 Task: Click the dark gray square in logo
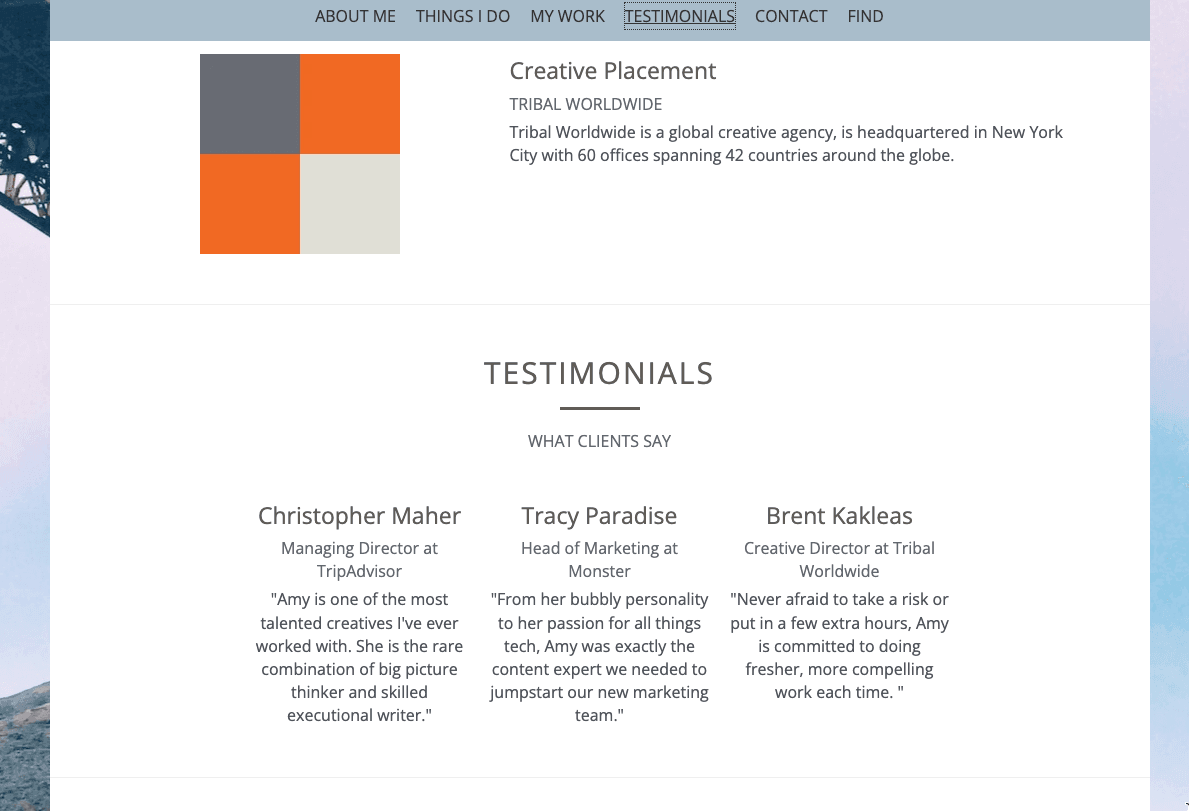(x=250, y=104)
